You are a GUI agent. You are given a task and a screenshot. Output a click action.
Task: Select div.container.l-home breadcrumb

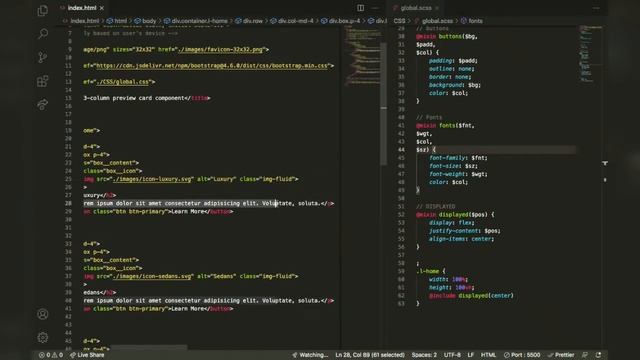(x=196, y=21)
